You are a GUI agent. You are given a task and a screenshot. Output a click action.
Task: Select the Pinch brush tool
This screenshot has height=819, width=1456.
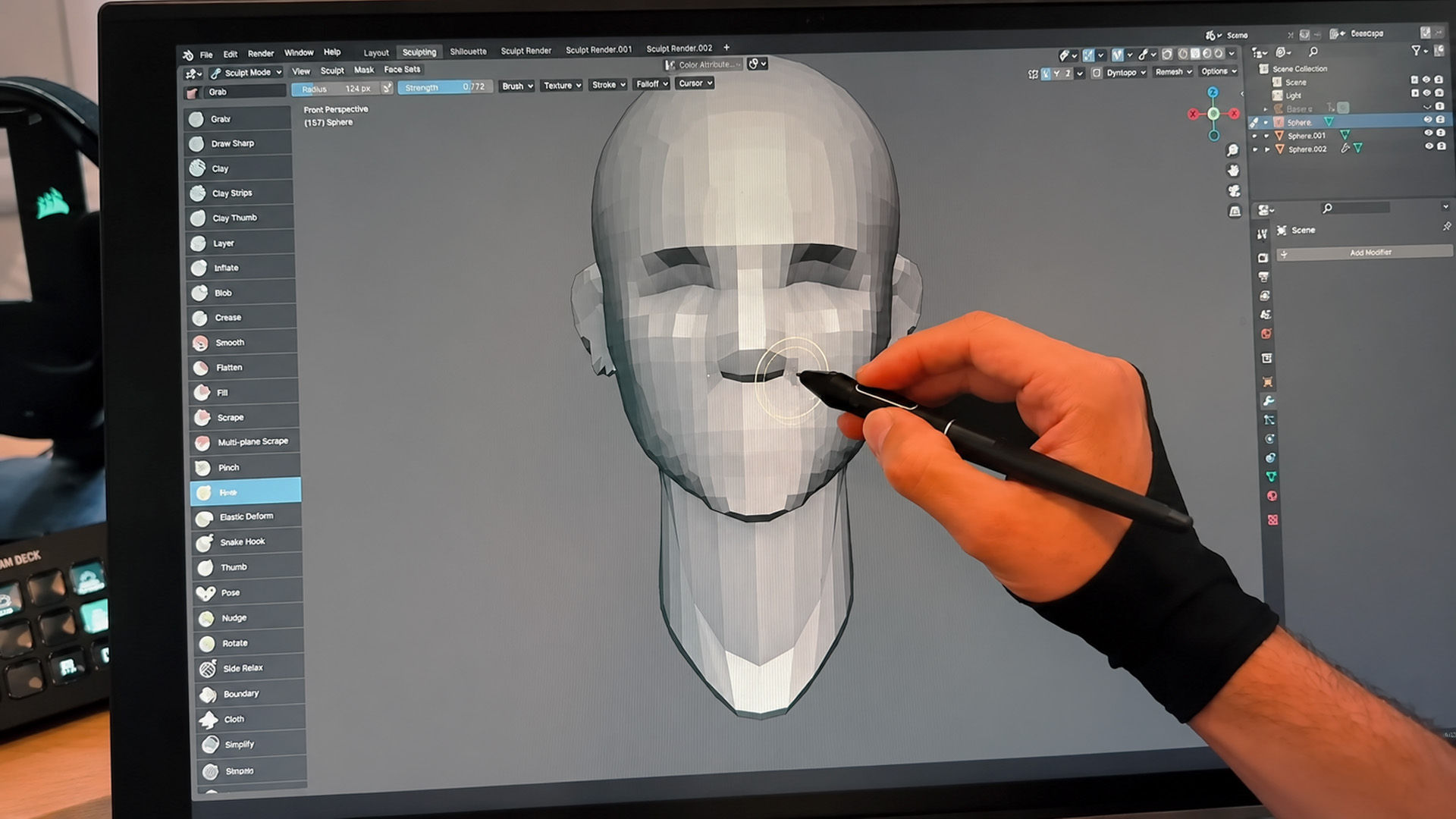tap(245, 467)
